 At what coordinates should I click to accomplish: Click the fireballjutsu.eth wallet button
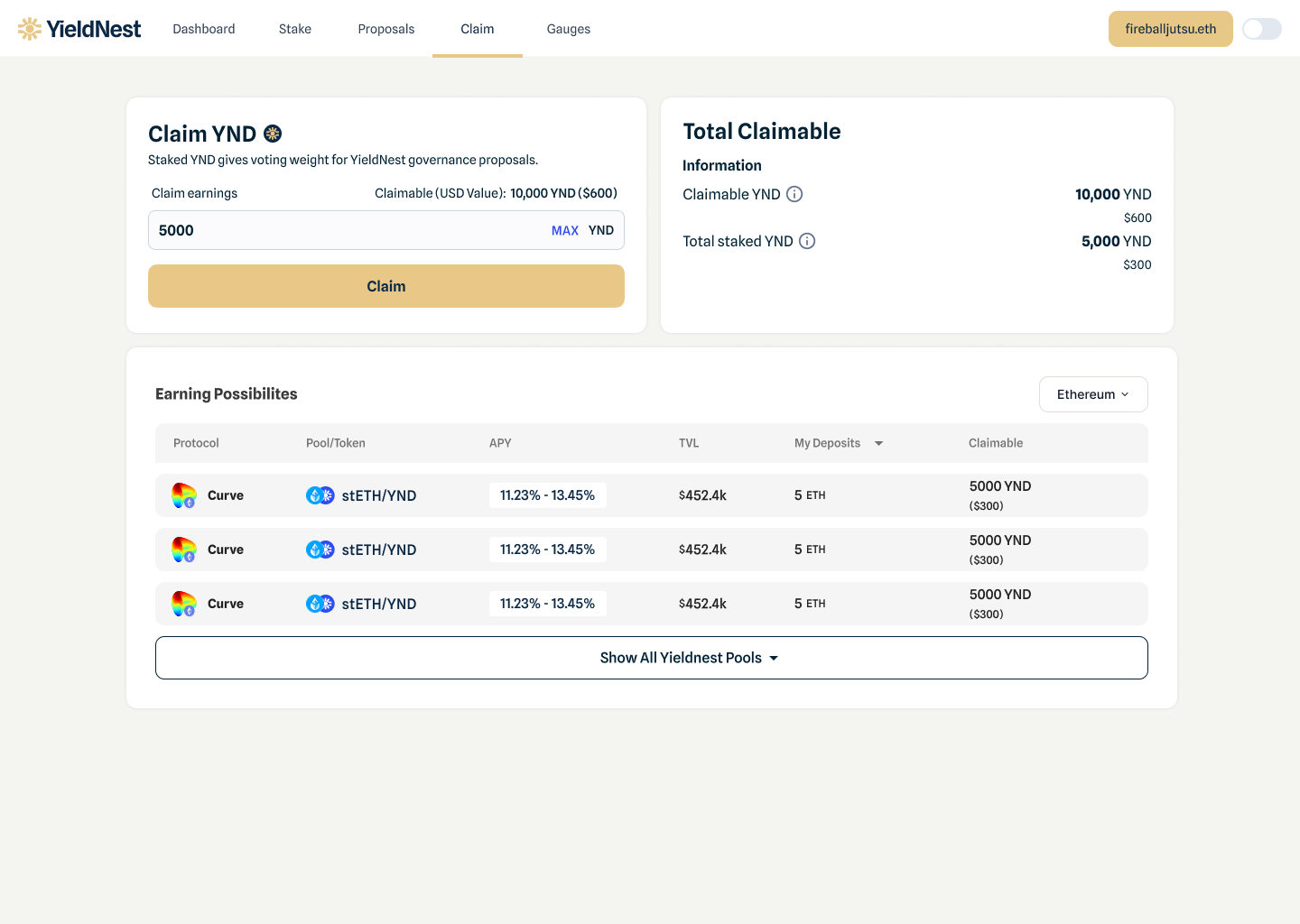point(1171,29)
